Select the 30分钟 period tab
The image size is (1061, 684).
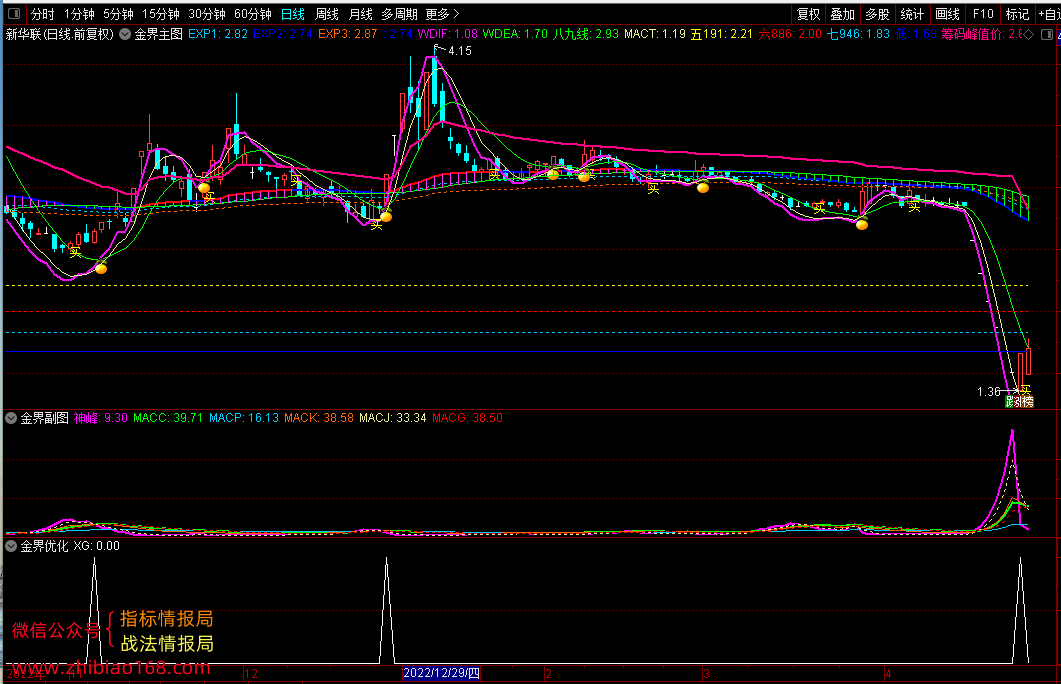[x=206, y=14]
